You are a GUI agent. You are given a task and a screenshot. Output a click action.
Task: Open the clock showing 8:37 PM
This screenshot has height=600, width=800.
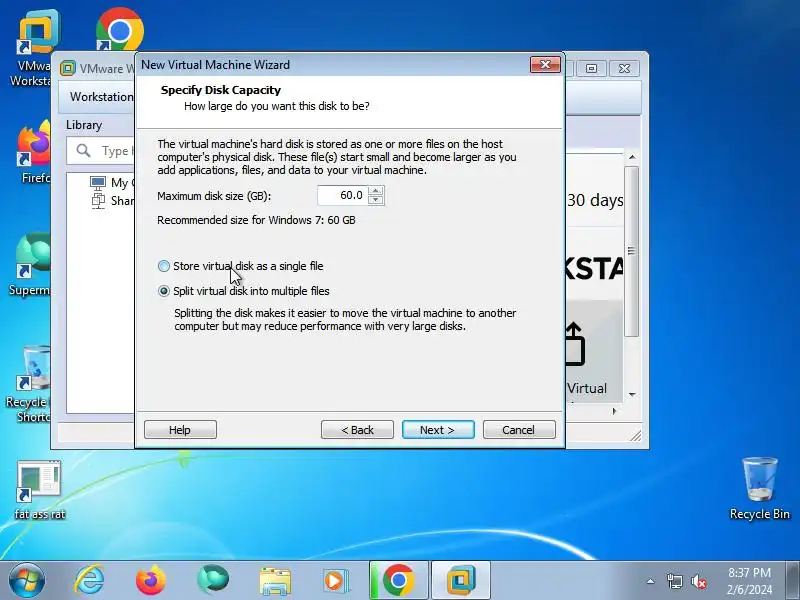[749, 581]
